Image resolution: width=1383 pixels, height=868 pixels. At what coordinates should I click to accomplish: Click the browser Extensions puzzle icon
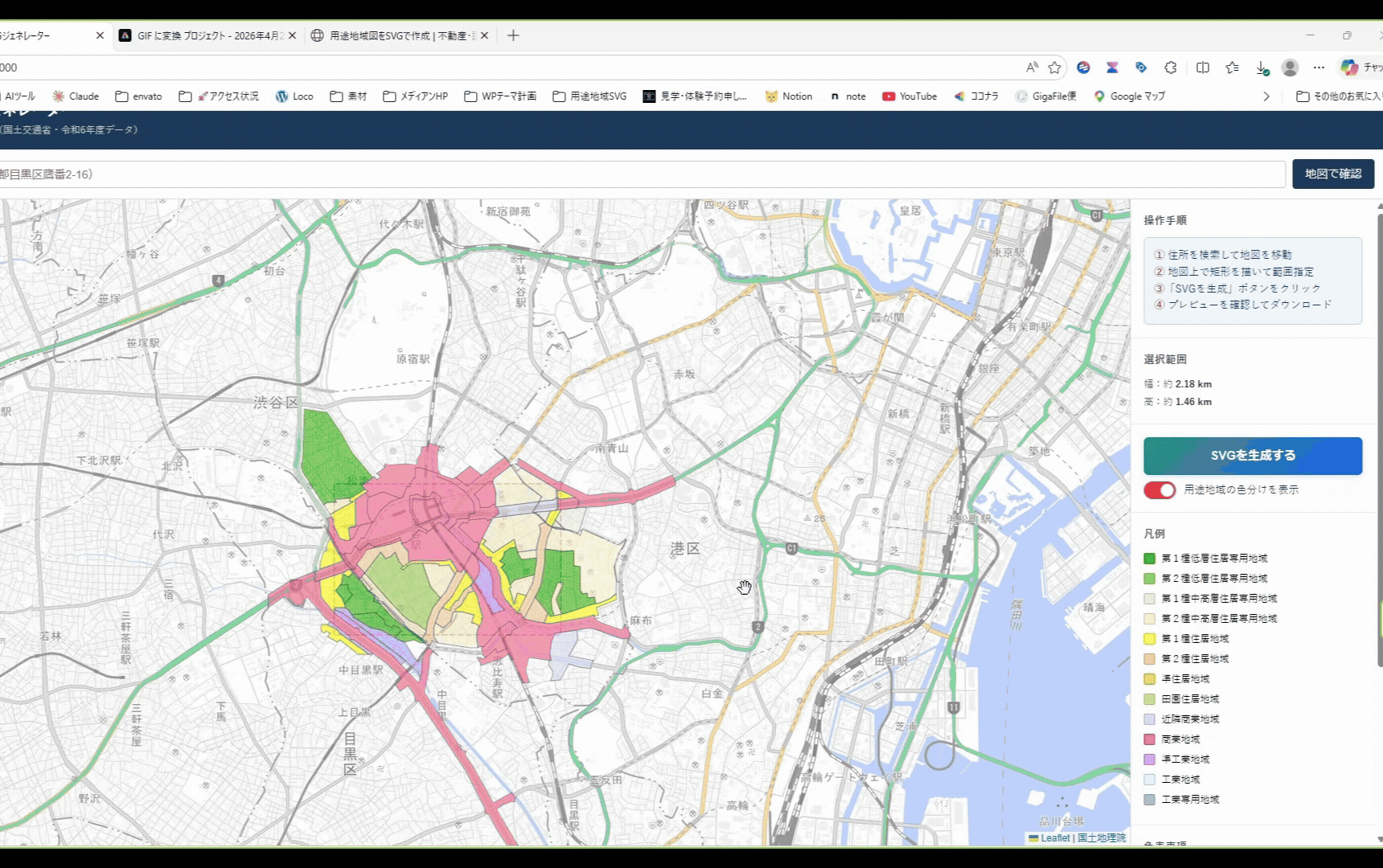[1171, 68]
